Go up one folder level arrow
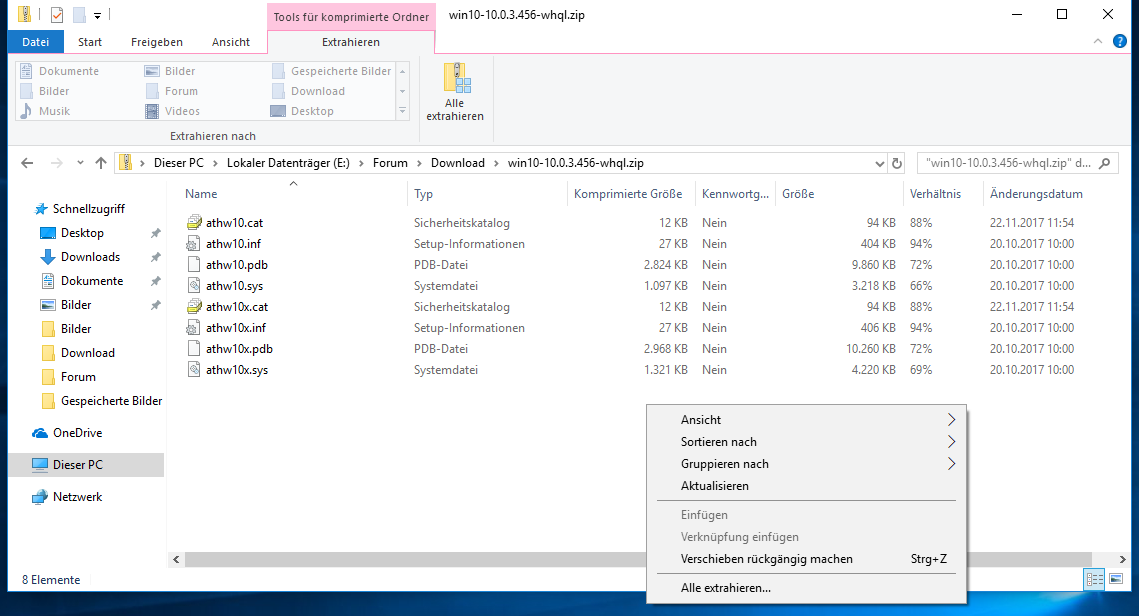Viewport: 1139px width, 616px height. click(x=101, y=163)
